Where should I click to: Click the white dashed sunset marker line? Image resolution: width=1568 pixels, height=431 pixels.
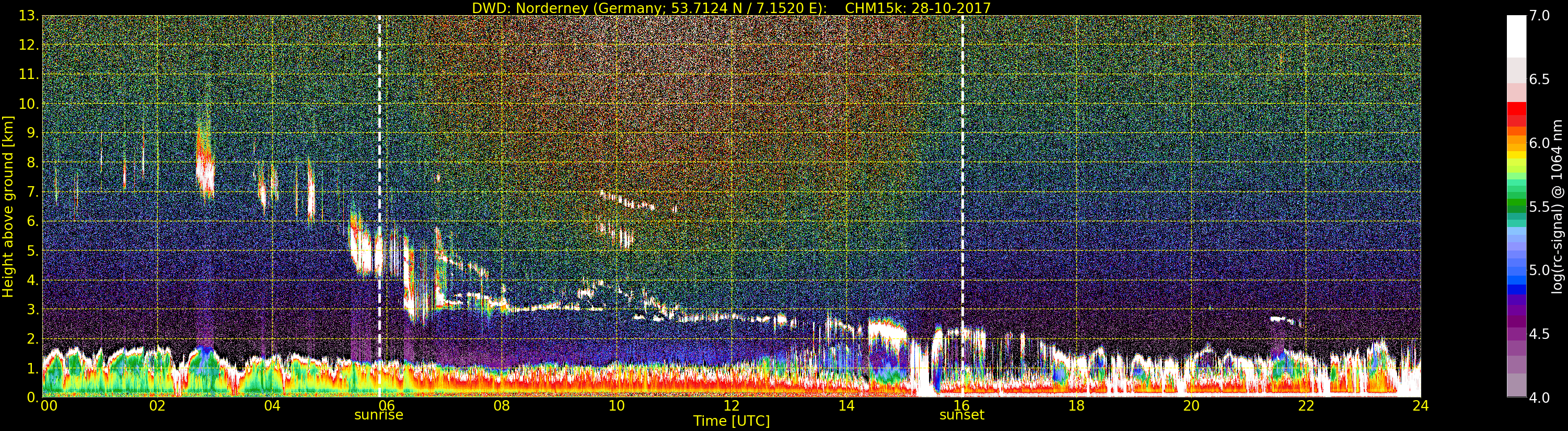point(962,206)
